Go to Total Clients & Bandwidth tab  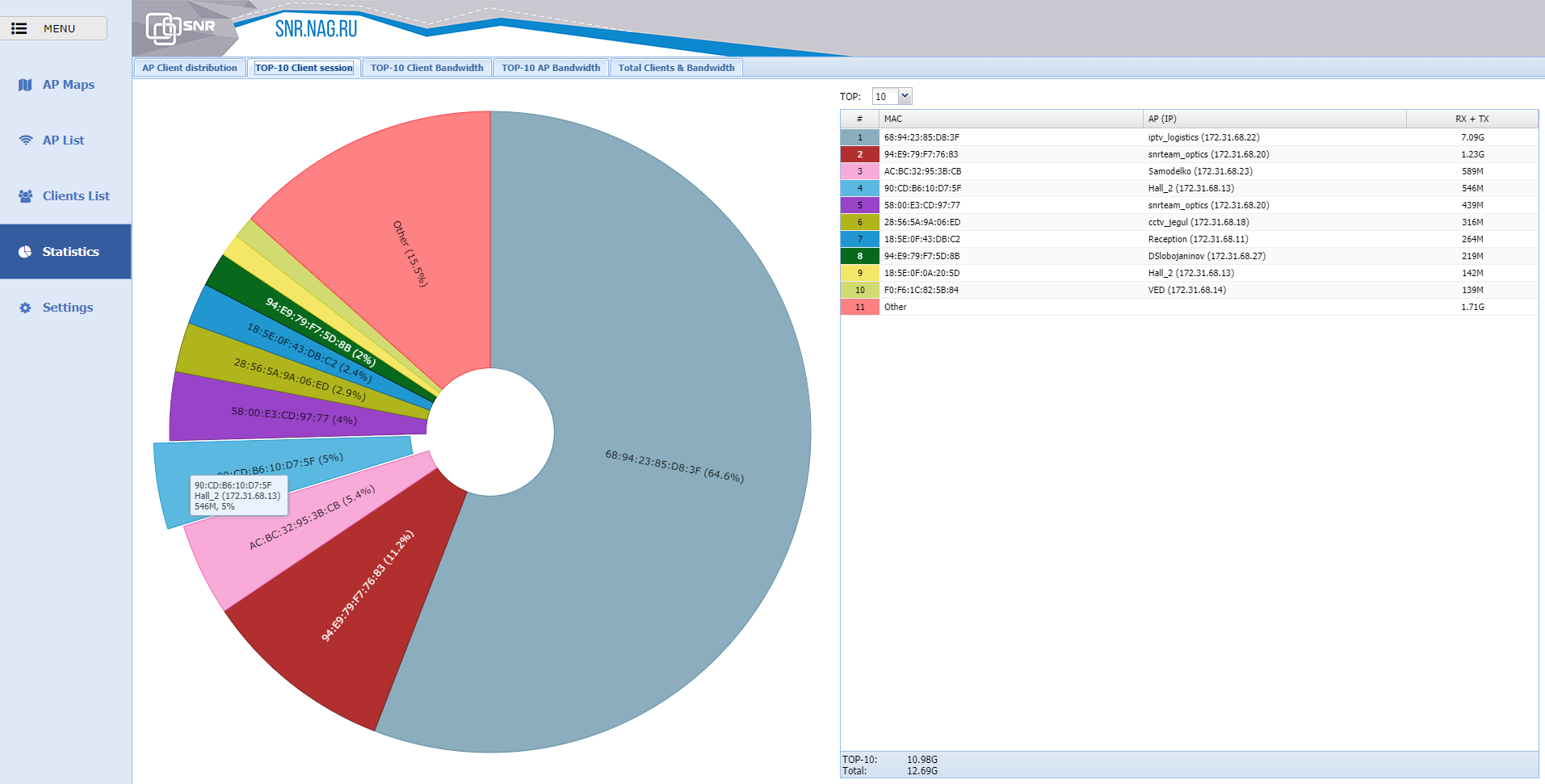(x=676, y=68)
